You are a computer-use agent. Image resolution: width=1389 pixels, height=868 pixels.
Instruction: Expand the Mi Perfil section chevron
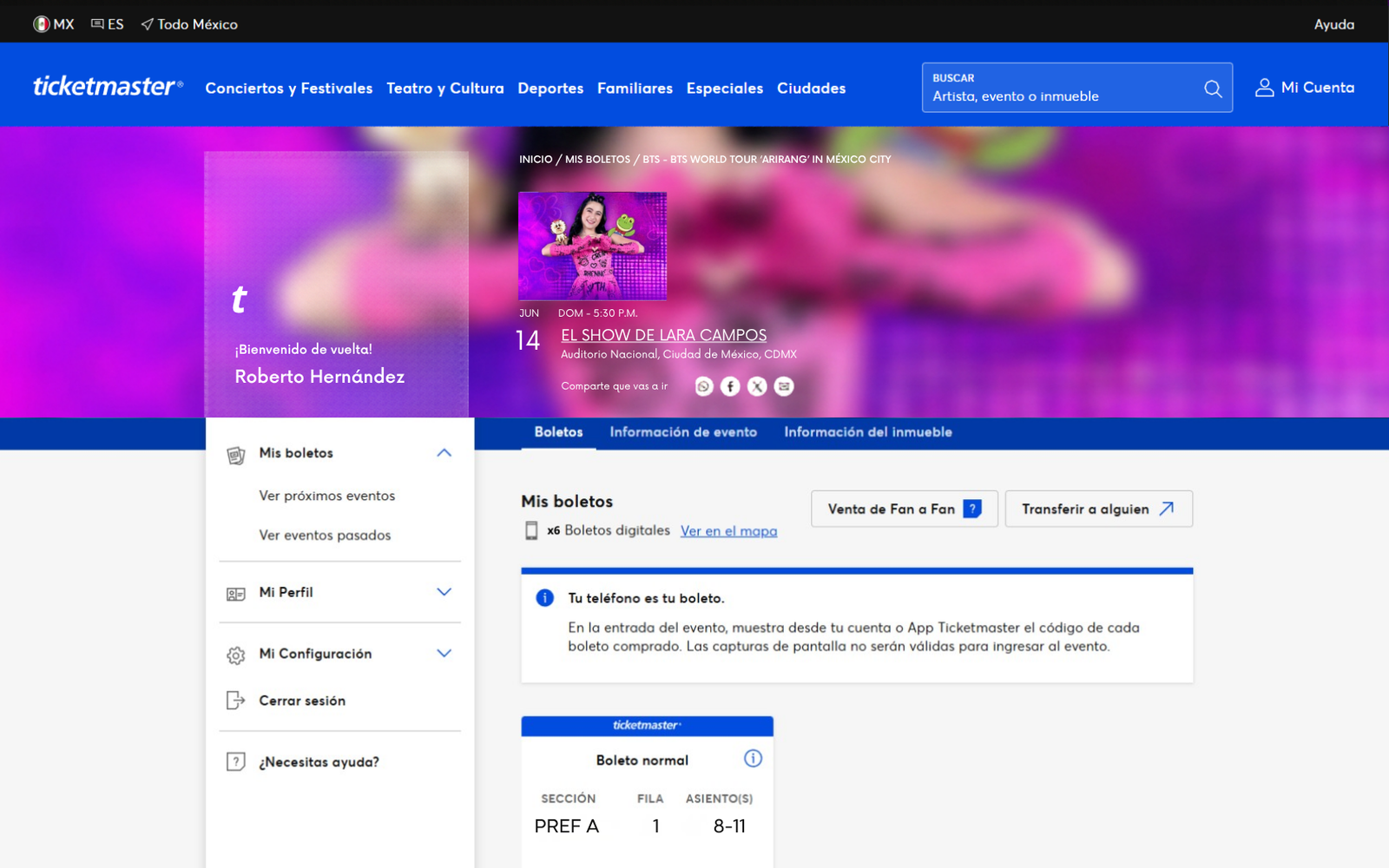coord(444,592)
